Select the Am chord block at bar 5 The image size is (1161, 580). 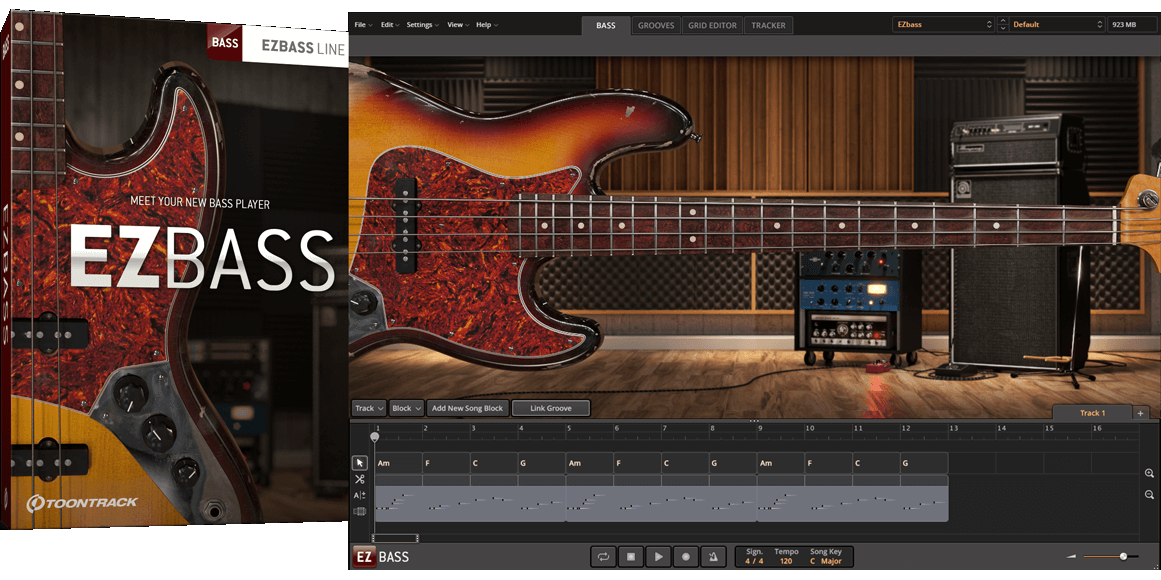590,464
